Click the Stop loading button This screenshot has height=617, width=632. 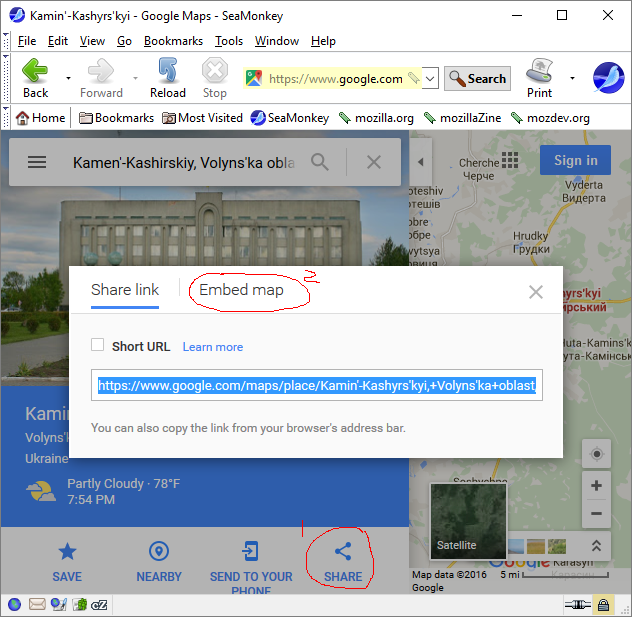(214, 78)
